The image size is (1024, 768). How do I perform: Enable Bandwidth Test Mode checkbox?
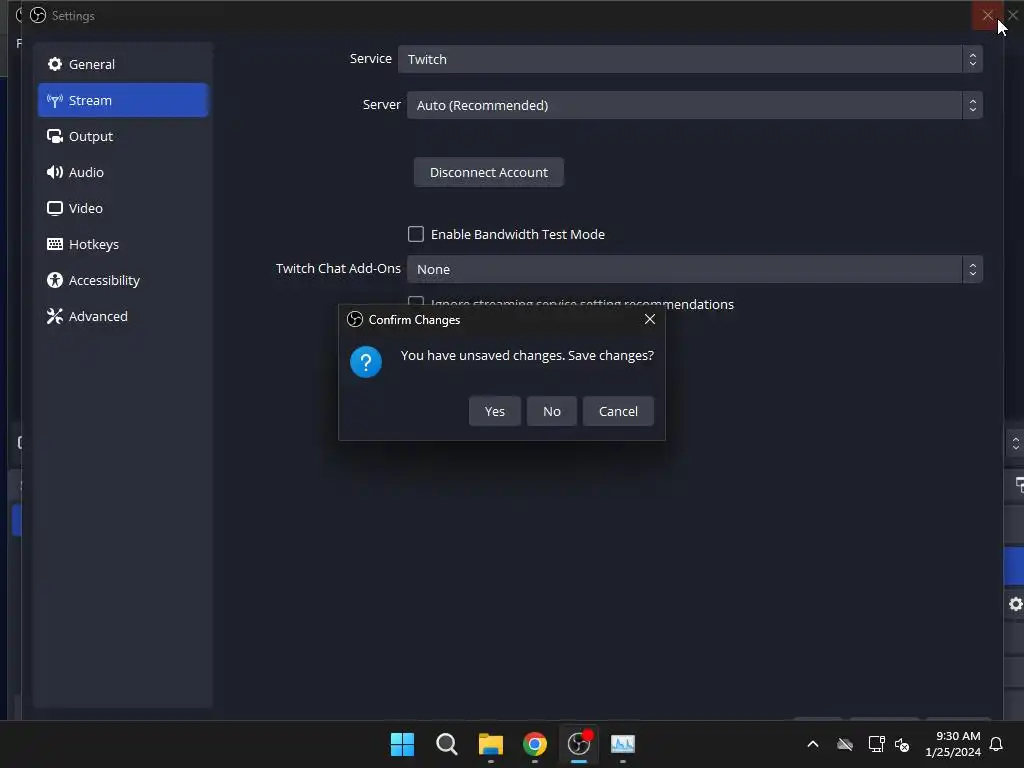pos(416,234)
